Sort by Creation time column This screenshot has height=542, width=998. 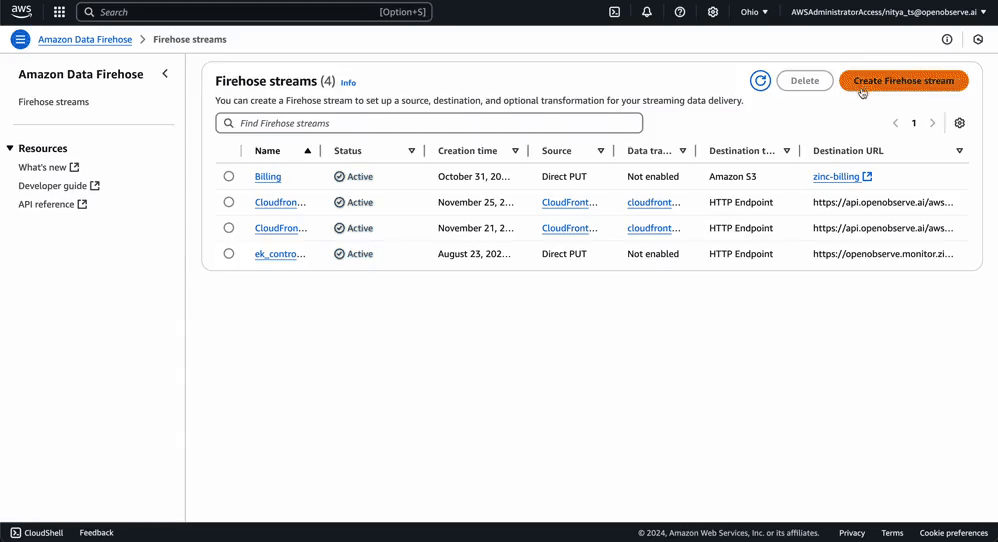point(516,151)
